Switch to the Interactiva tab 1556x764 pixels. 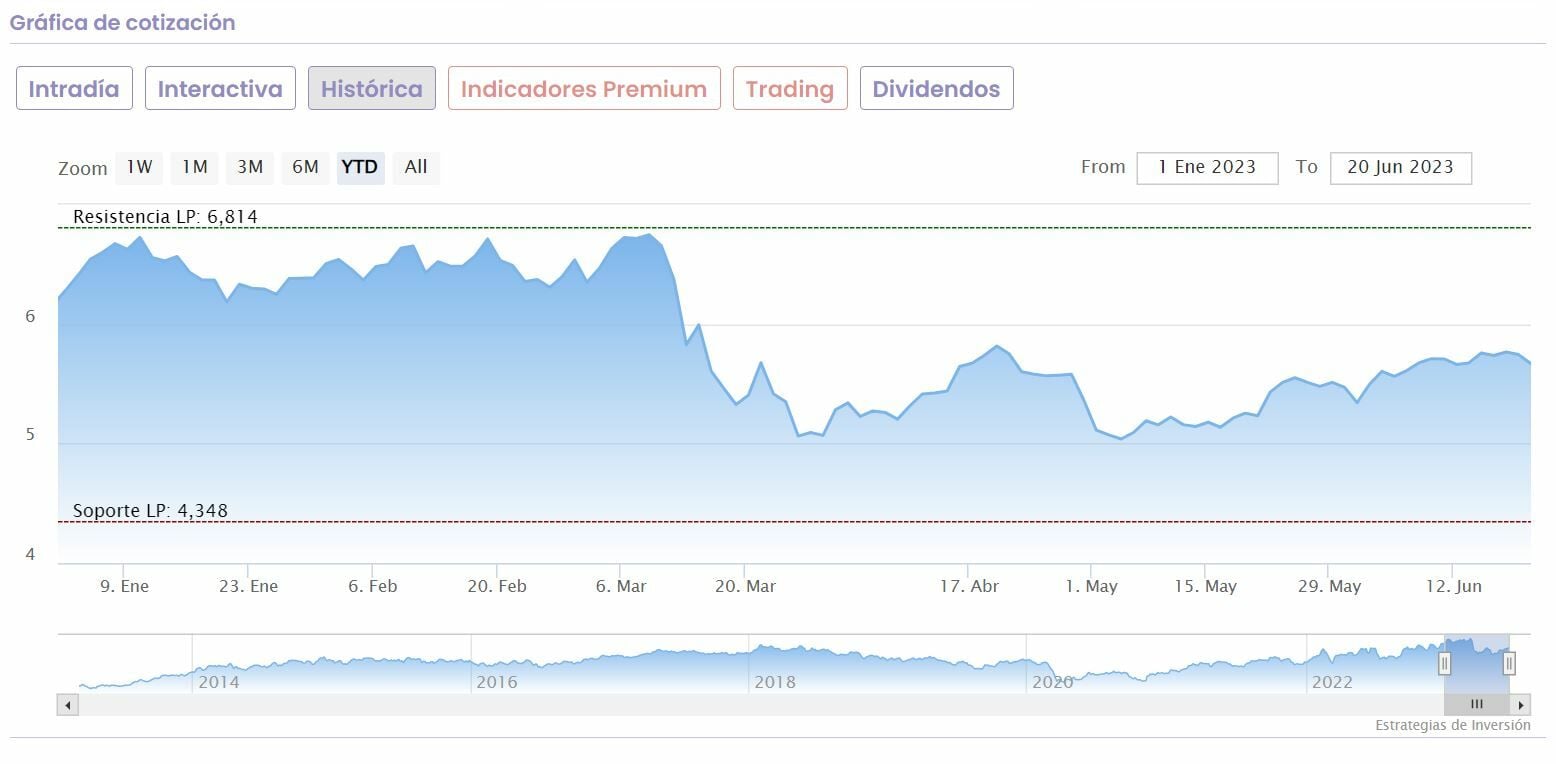point(220,89)
